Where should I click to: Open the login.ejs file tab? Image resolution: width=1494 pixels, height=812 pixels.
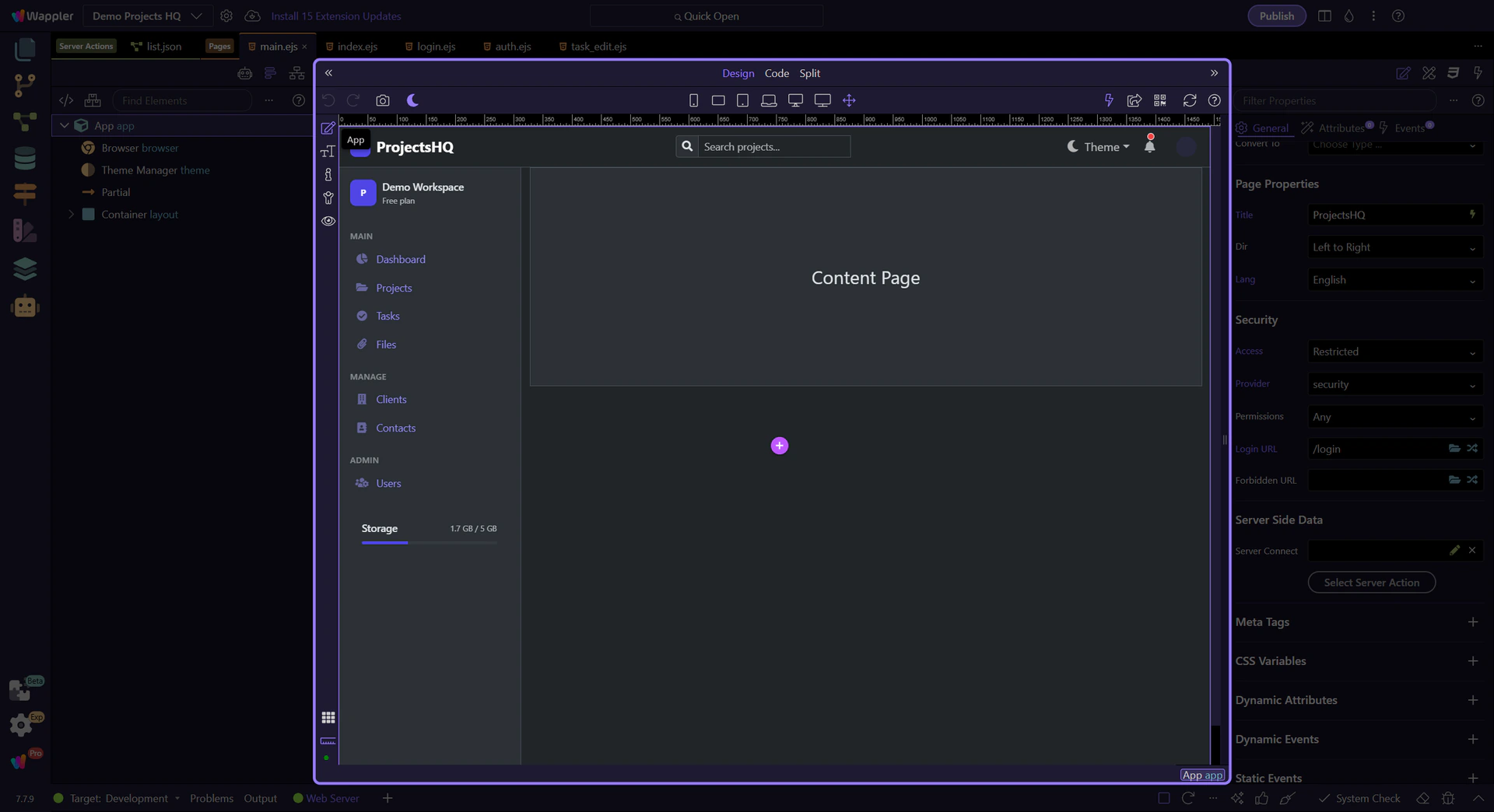(x=435, y=47)
